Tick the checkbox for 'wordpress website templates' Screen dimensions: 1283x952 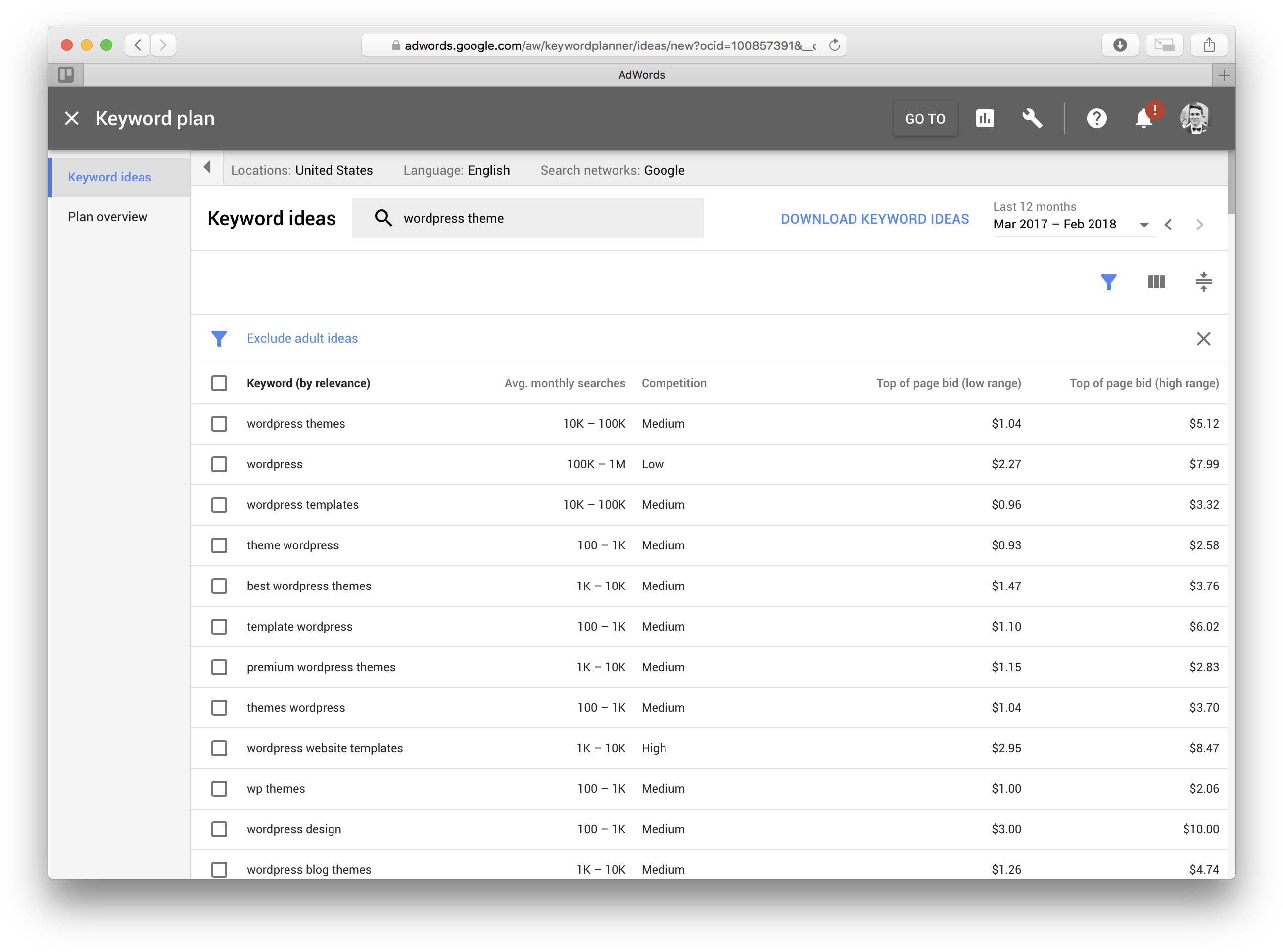tap(219, 749)
